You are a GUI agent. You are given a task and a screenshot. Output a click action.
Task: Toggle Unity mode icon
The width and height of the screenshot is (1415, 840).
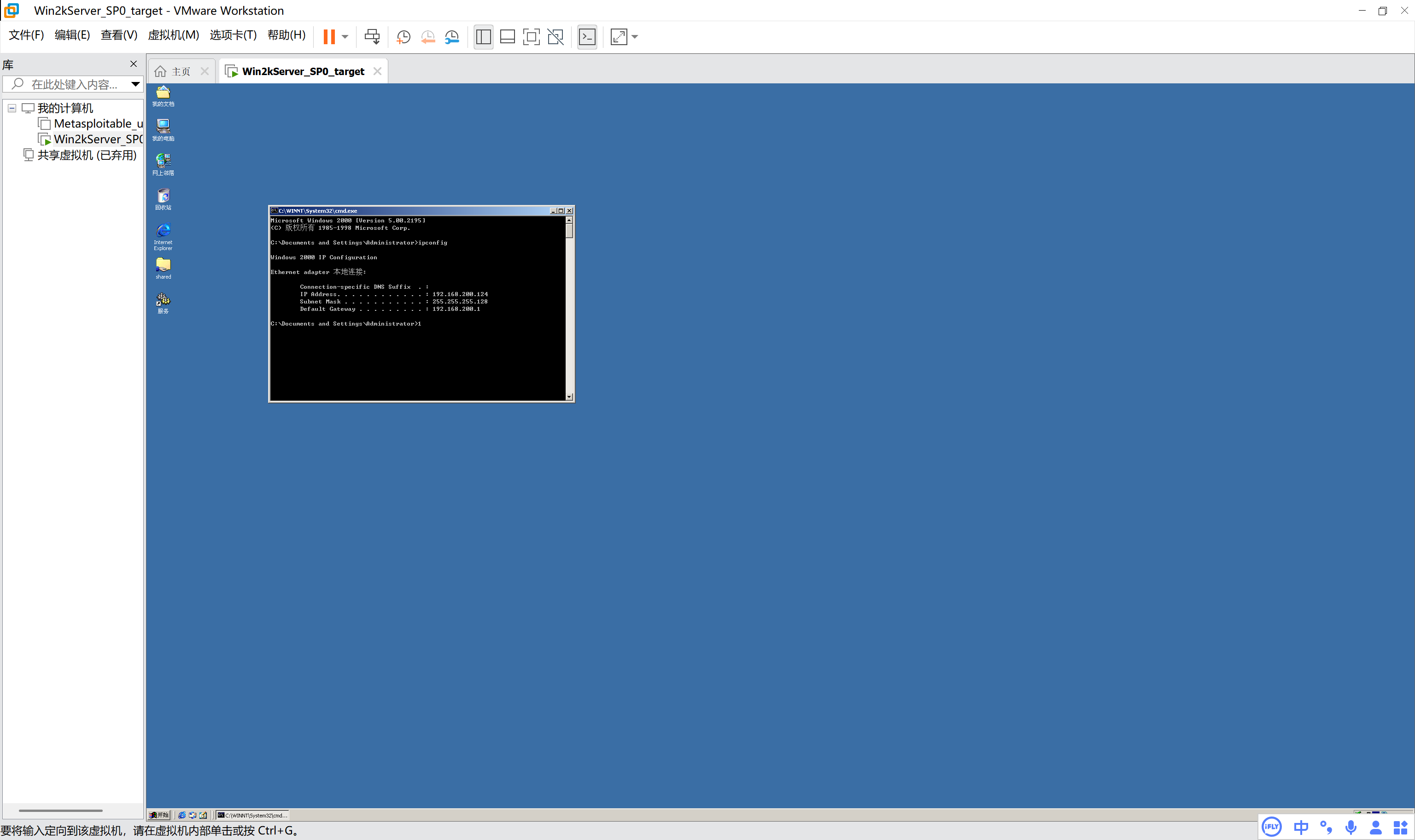tap(555, 37)
